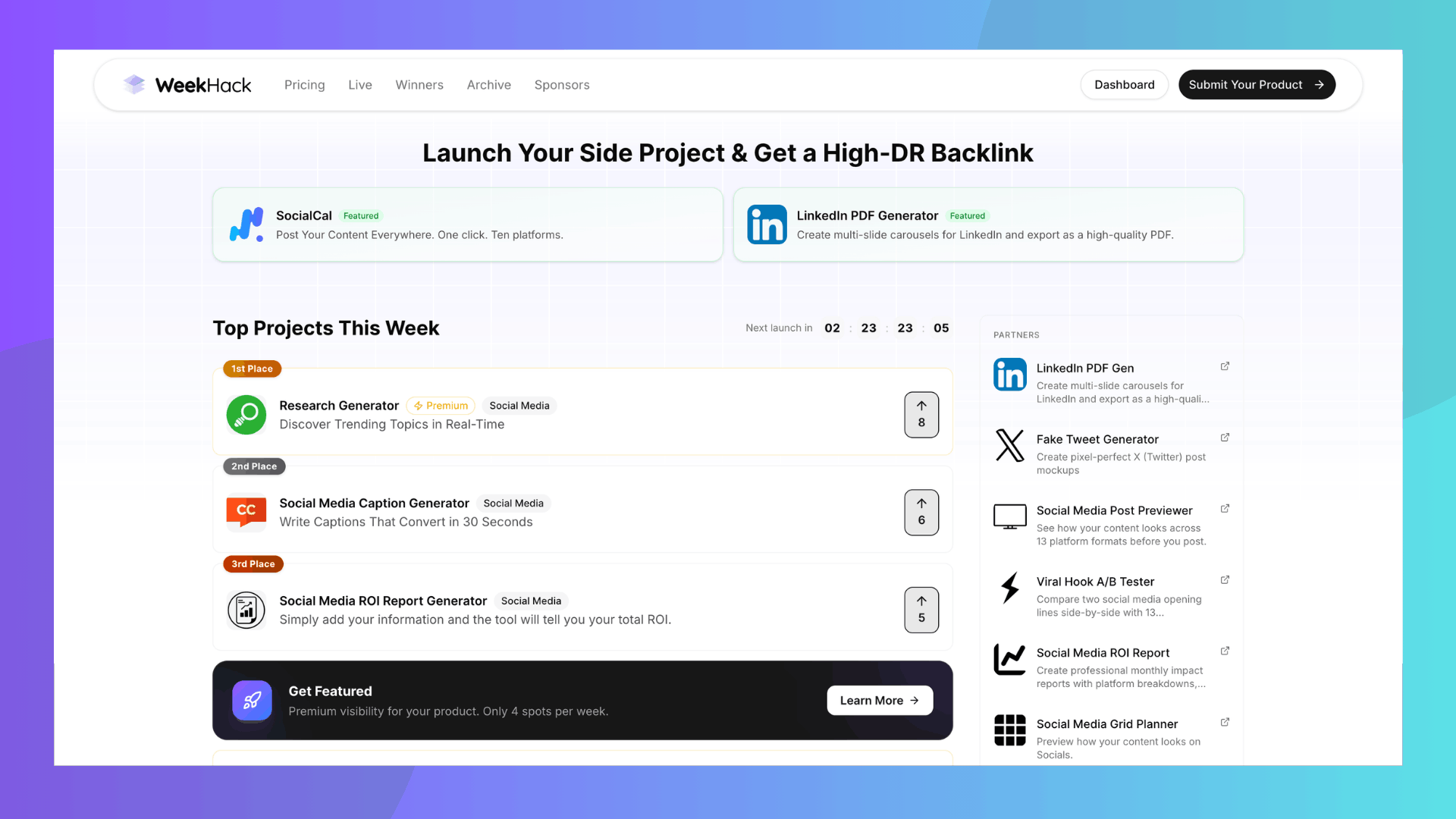
Task: Click Learn More about getting featured
Action: coord(880,700)
